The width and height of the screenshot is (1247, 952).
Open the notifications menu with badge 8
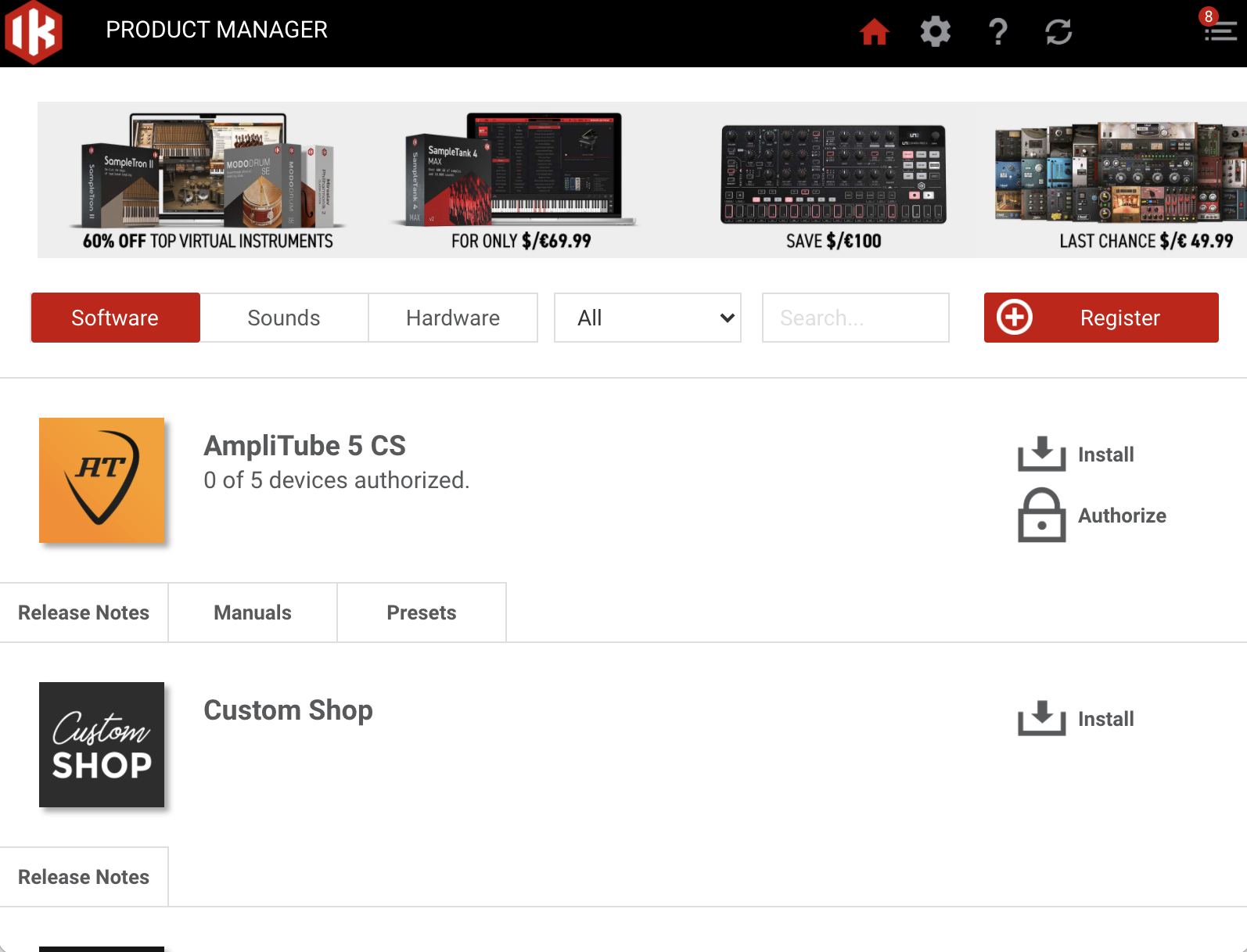pyautogui.click(x=1219, y=30)
